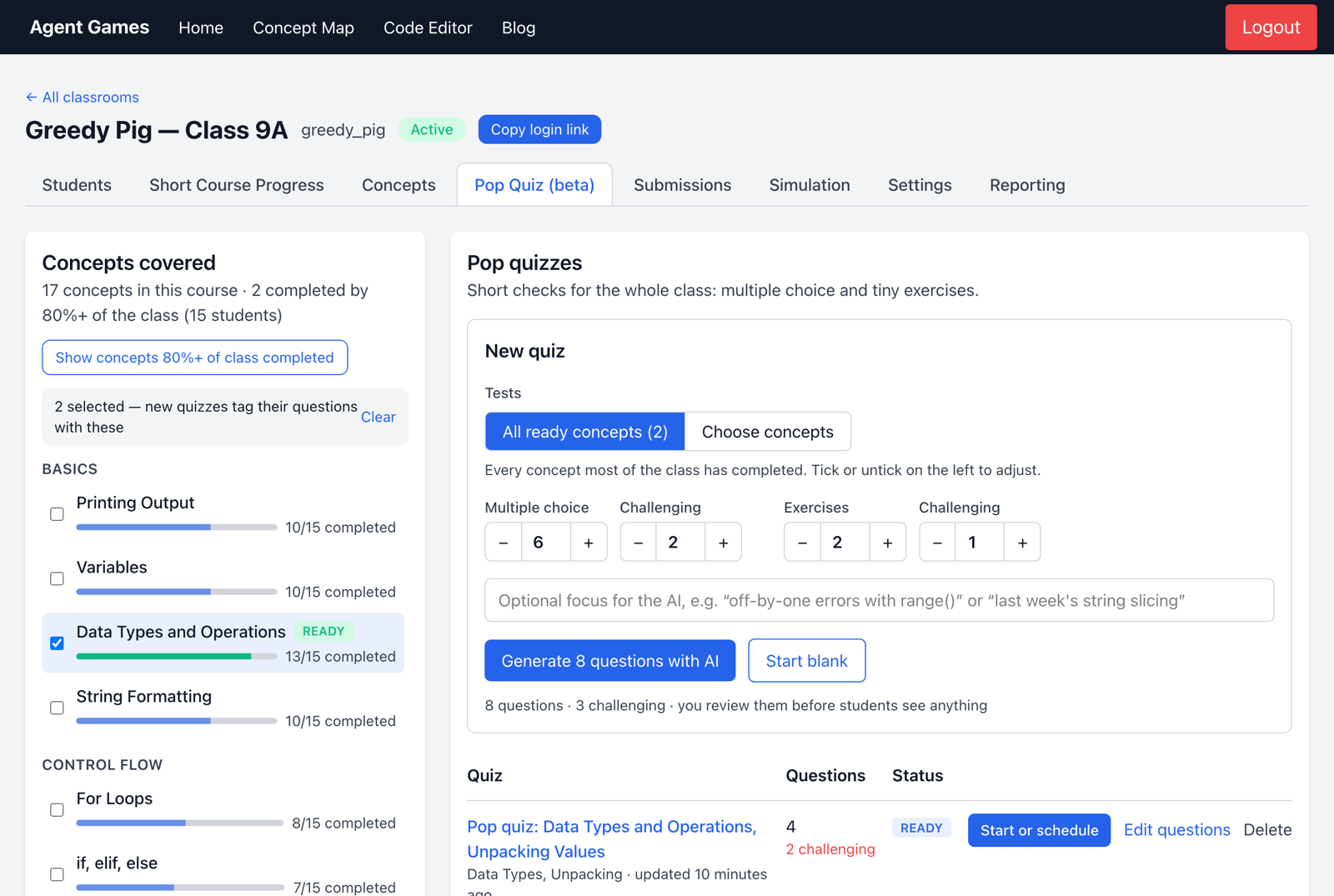Open Blog in top navigation
This screenshot has height=896, width=1334.
pos(519,28)
